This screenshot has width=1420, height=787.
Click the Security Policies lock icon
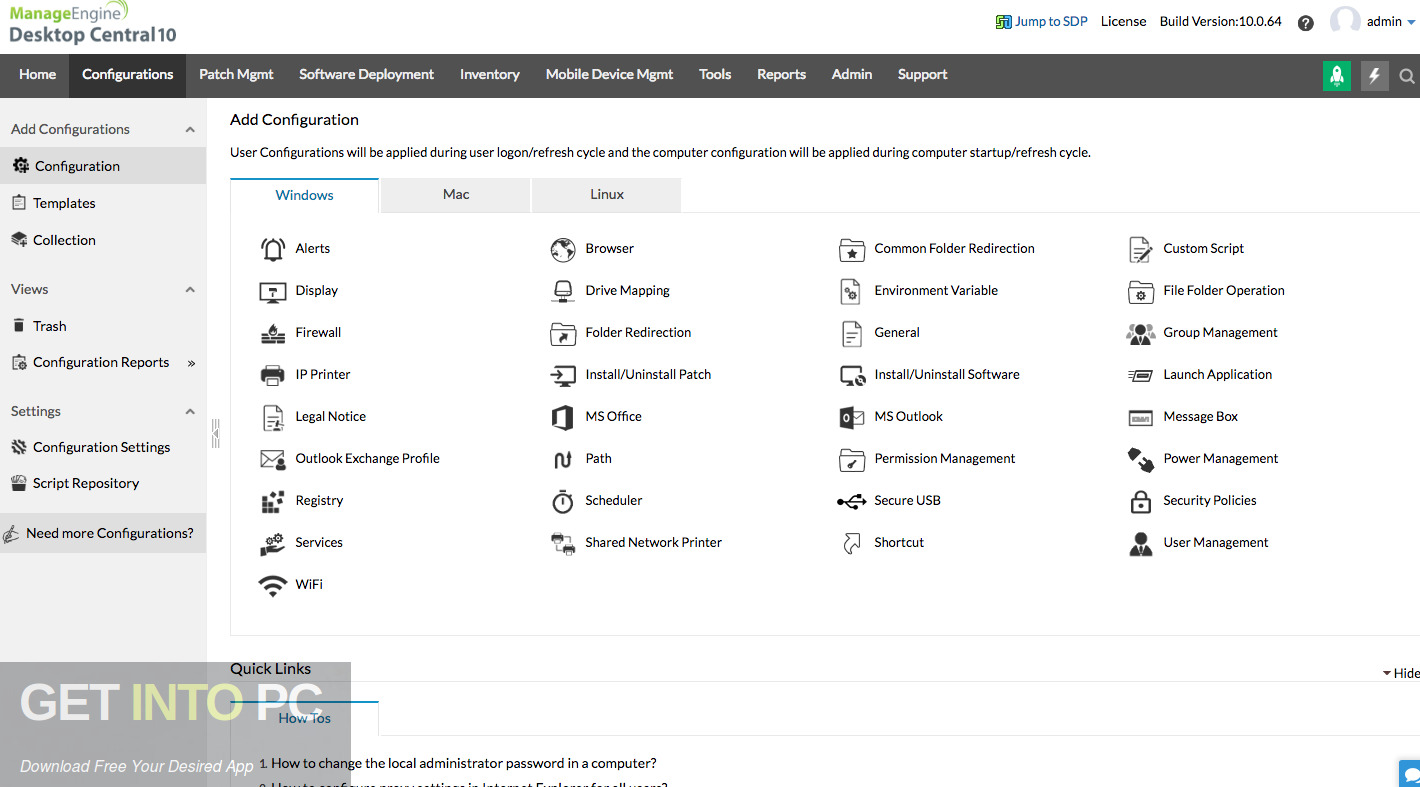(x=1140, y=500)
